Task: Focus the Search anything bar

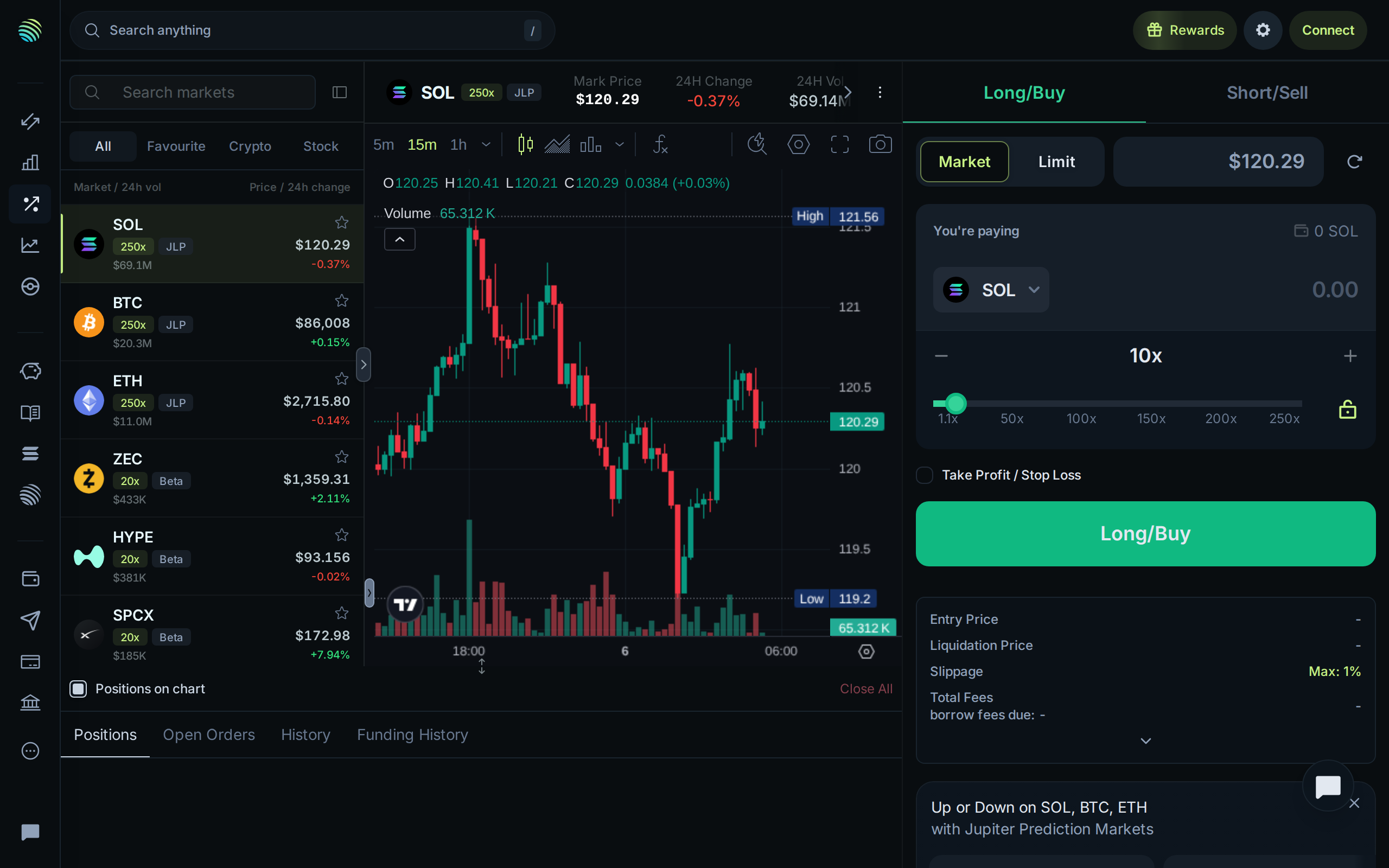Action: (x=312, y=30)
